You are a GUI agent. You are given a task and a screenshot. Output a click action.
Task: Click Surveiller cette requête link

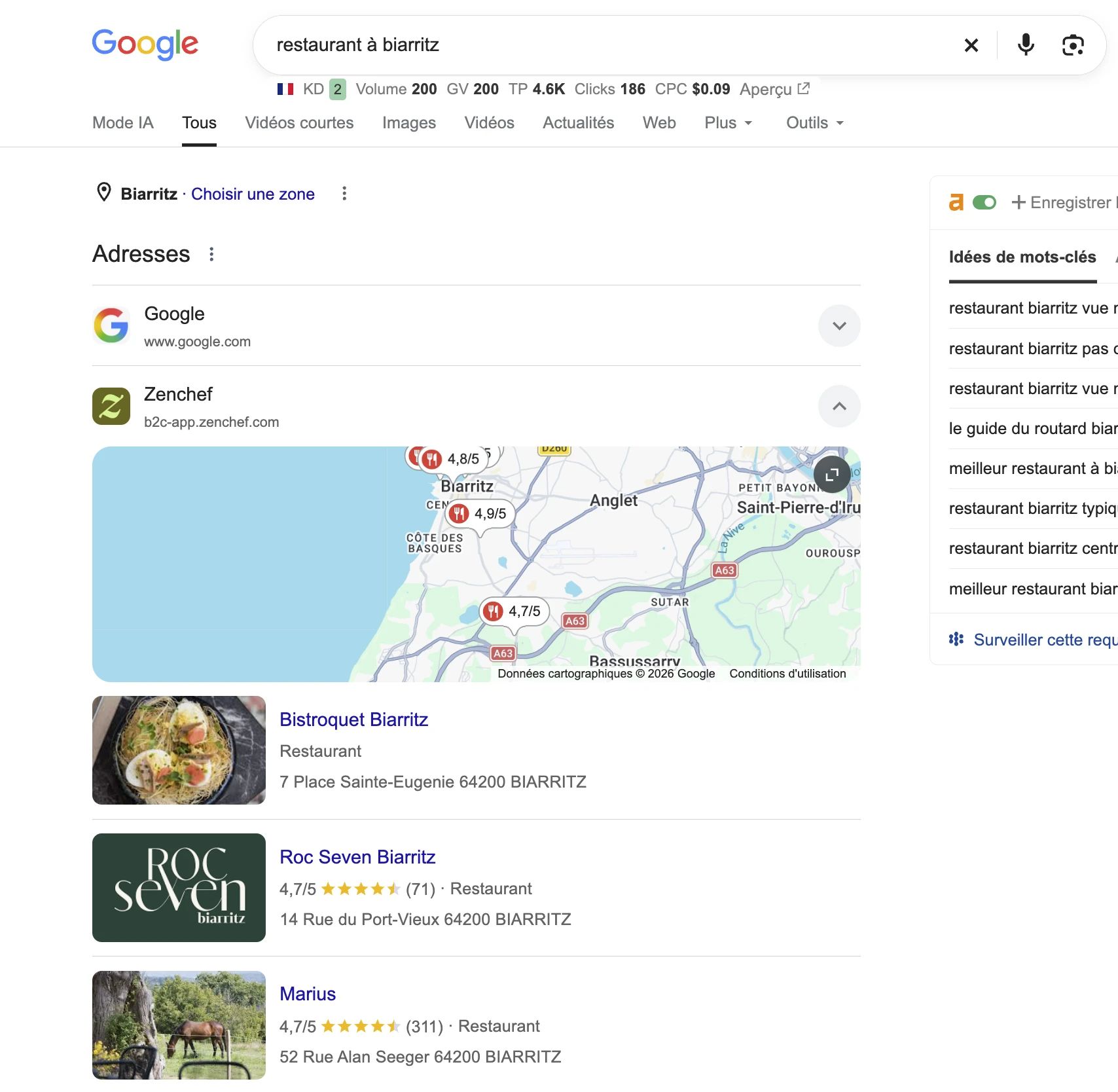point(1045,640)
